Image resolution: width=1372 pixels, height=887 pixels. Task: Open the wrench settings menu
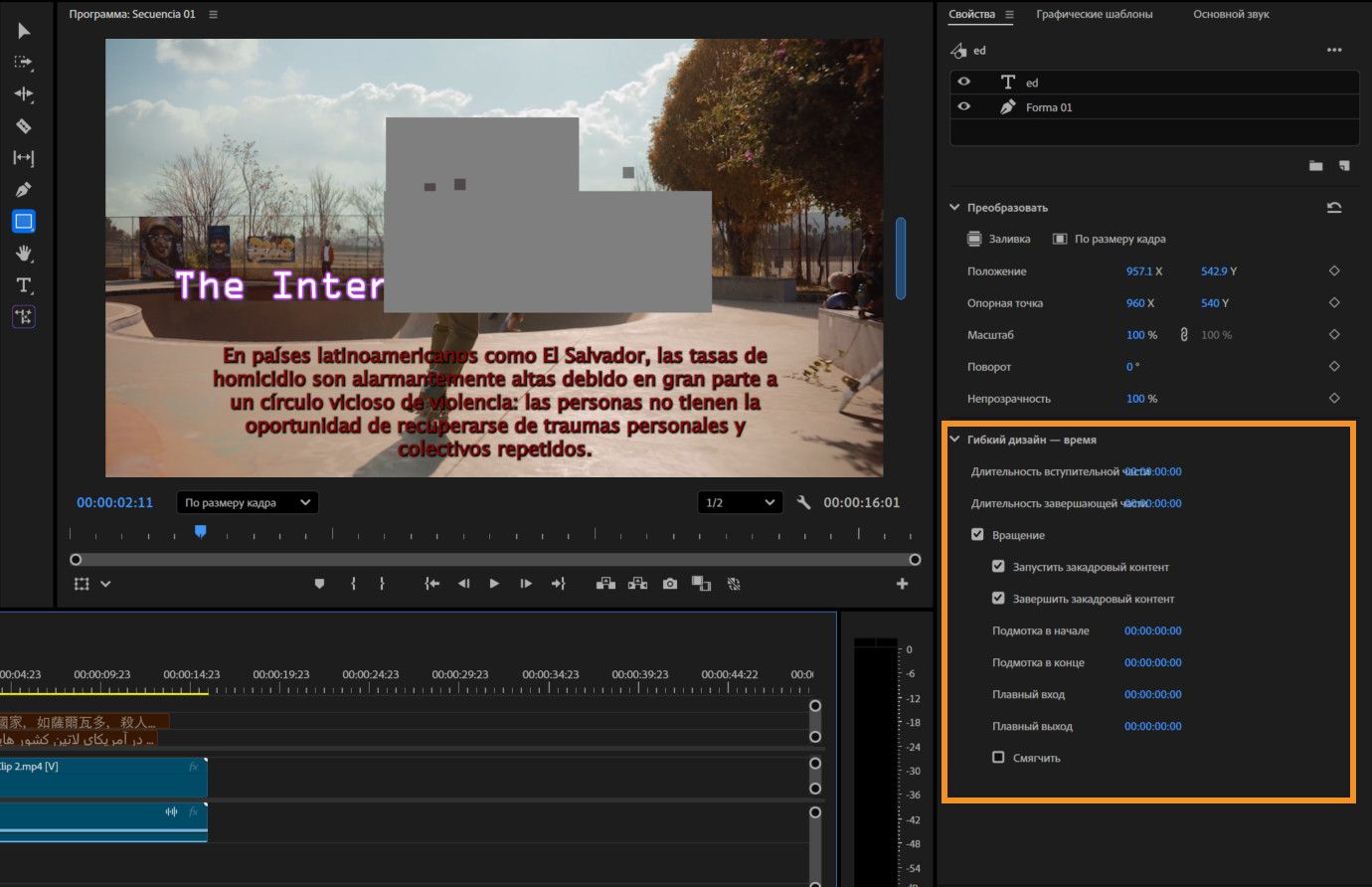pos(803,503)
